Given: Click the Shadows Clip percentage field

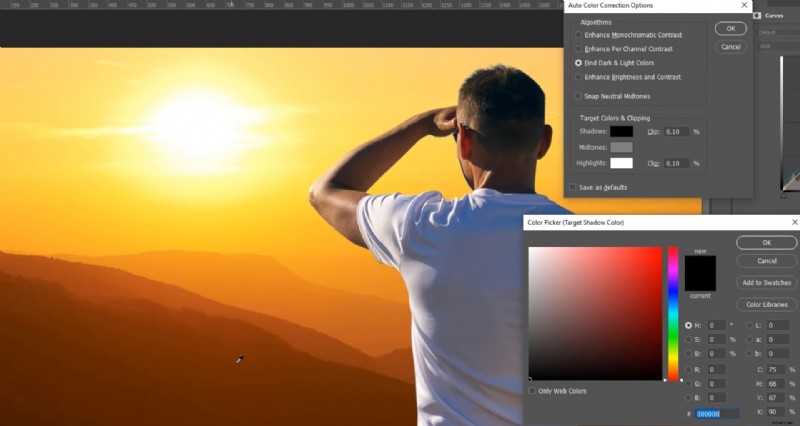Looking at the screenshot, I should pos(676,132).
